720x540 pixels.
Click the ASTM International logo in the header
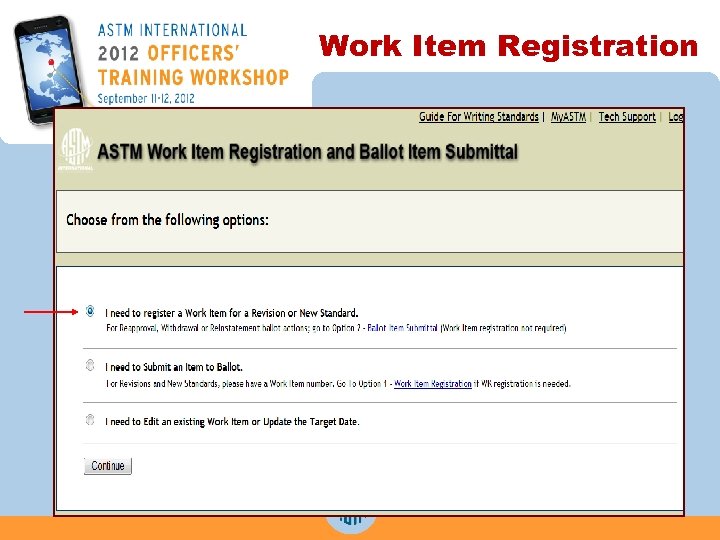pyautogui.click(x=76, y=149)
